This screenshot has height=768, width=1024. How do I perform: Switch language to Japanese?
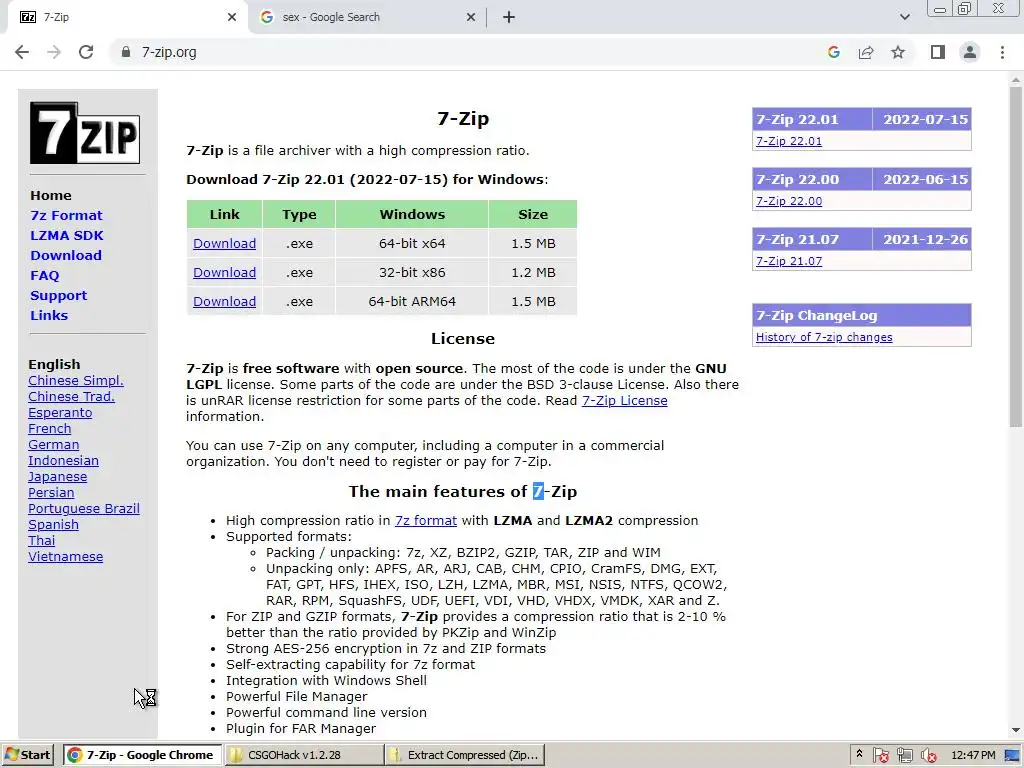coord(57,477)
